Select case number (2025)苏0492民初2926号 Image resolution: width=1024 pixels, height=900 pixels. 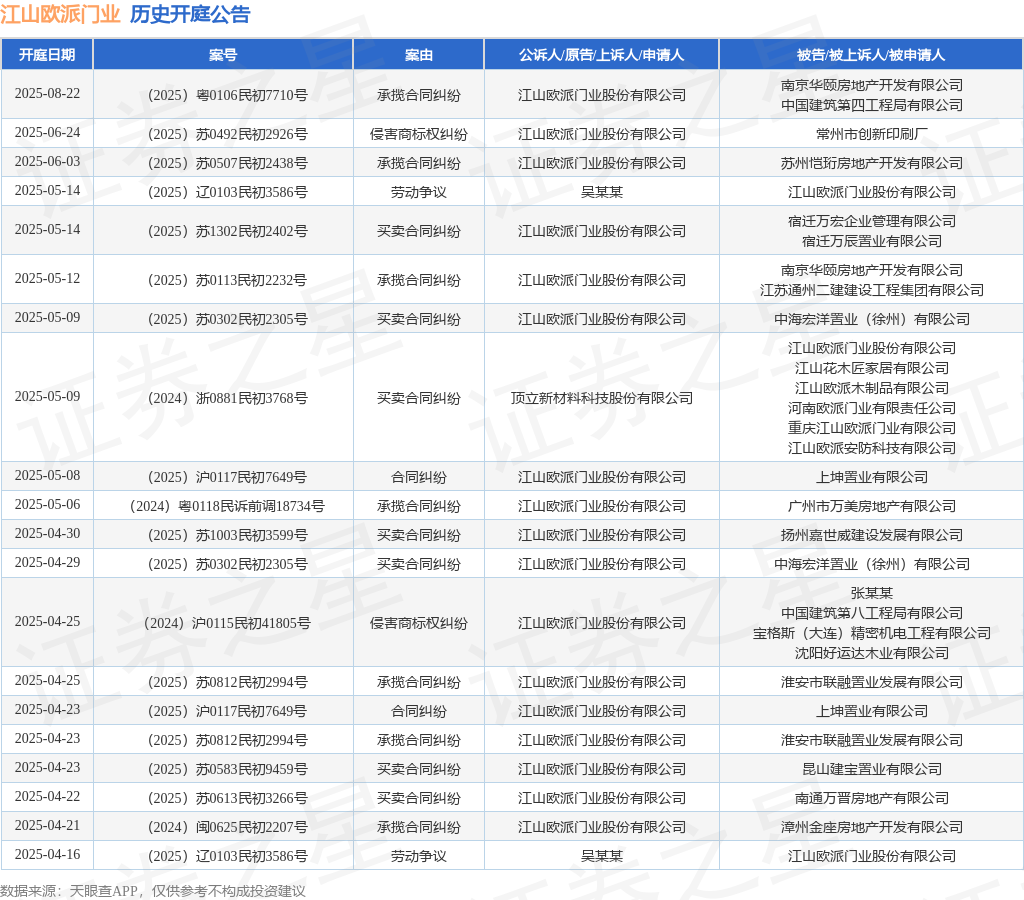(227, 135)
